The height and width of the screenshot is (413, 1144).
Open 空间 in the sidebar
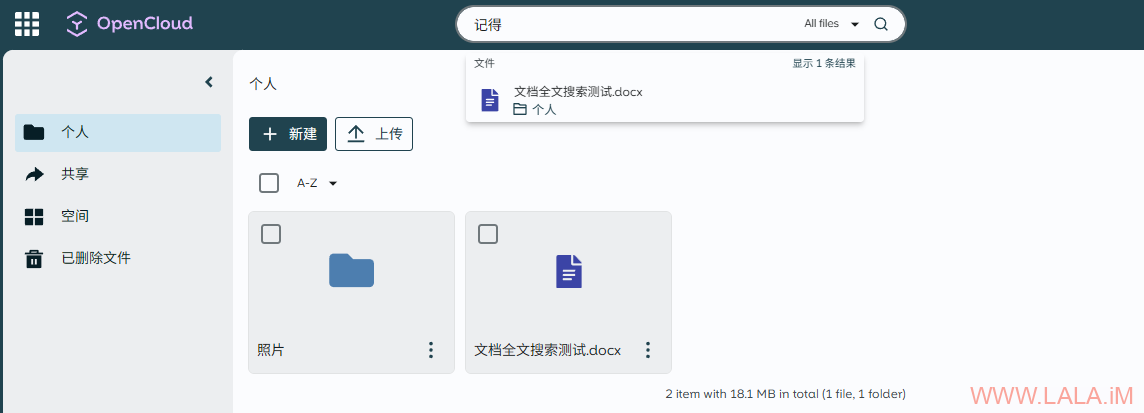tap(75, 216)
